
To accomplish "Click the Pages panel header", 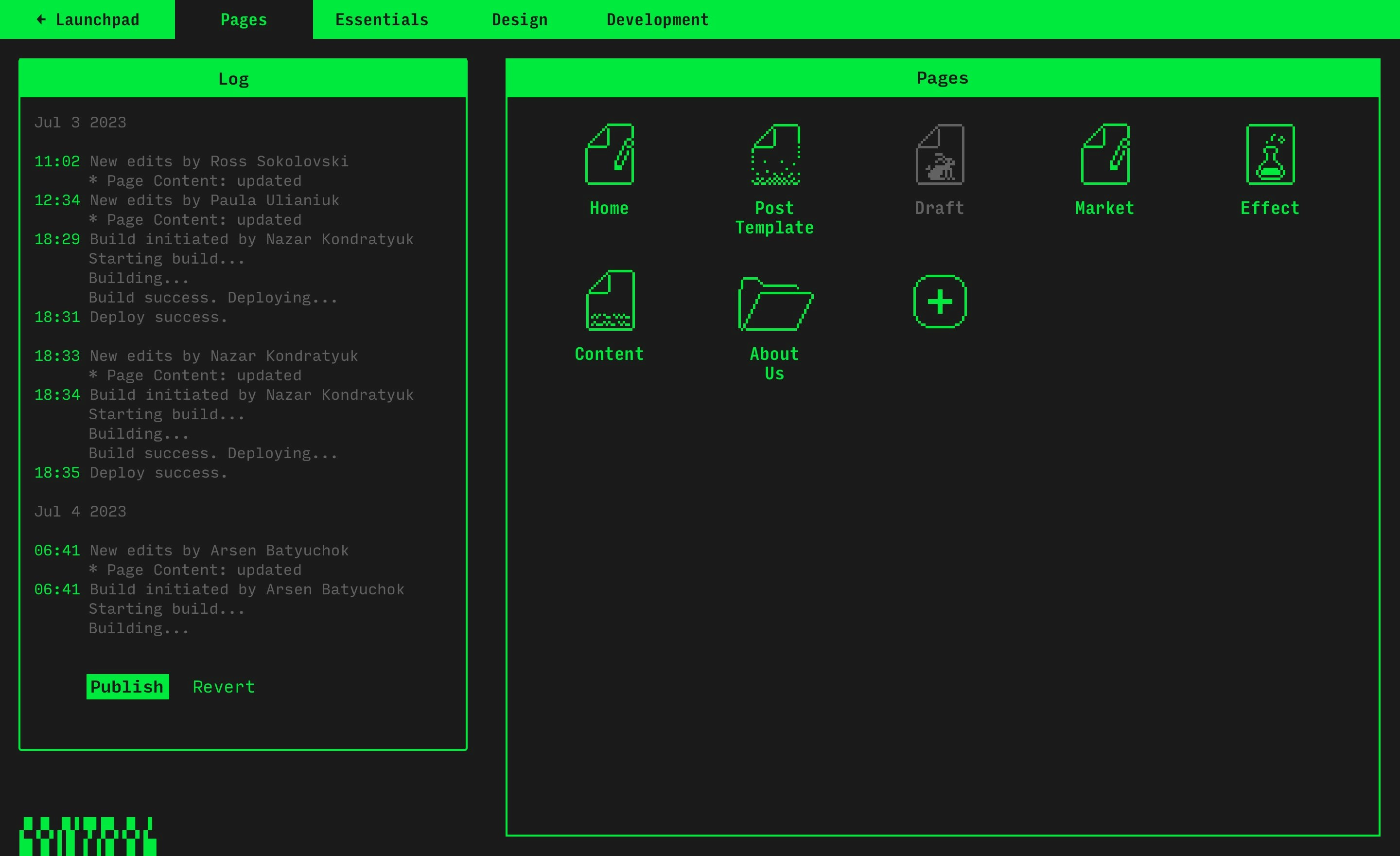I will pyautogui.click(x=943, y=78).
